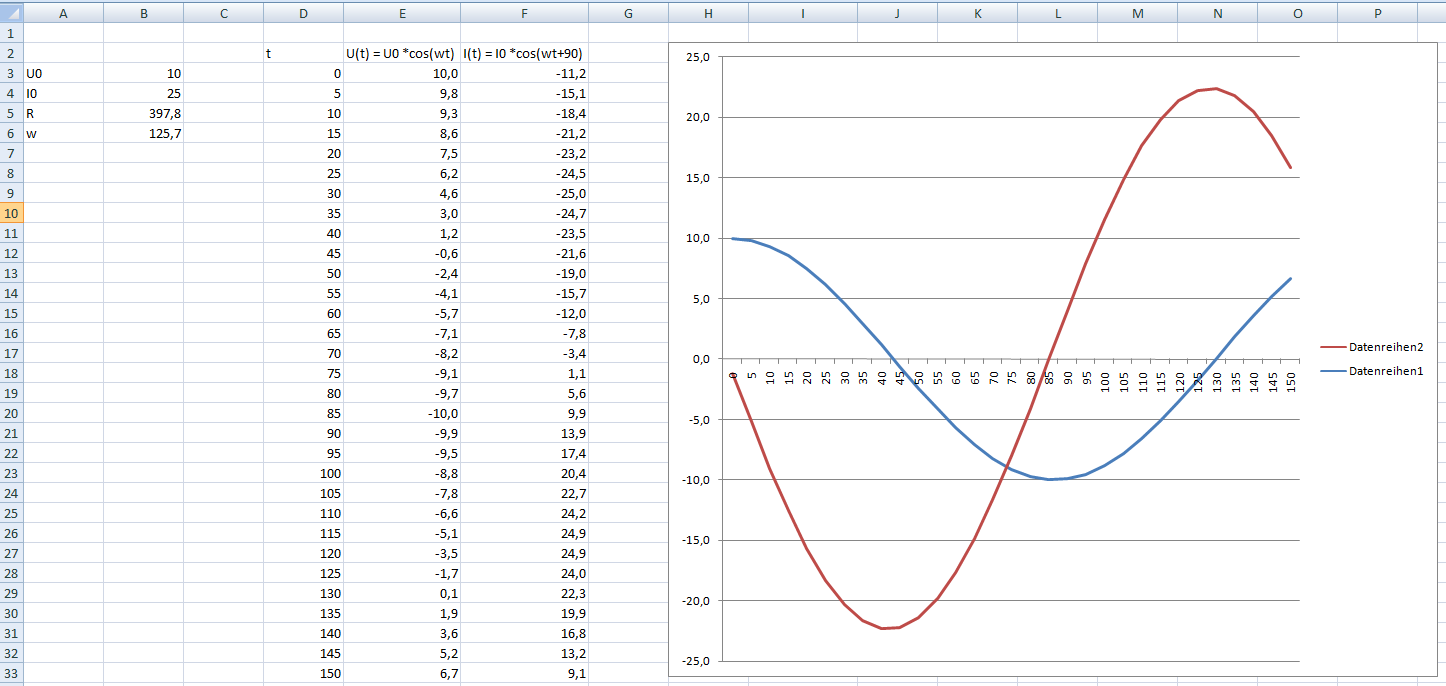This screenshot has height=686, width=1446.
Task: Click cell B4 with I0 value 25
Action: click(144, 93)
